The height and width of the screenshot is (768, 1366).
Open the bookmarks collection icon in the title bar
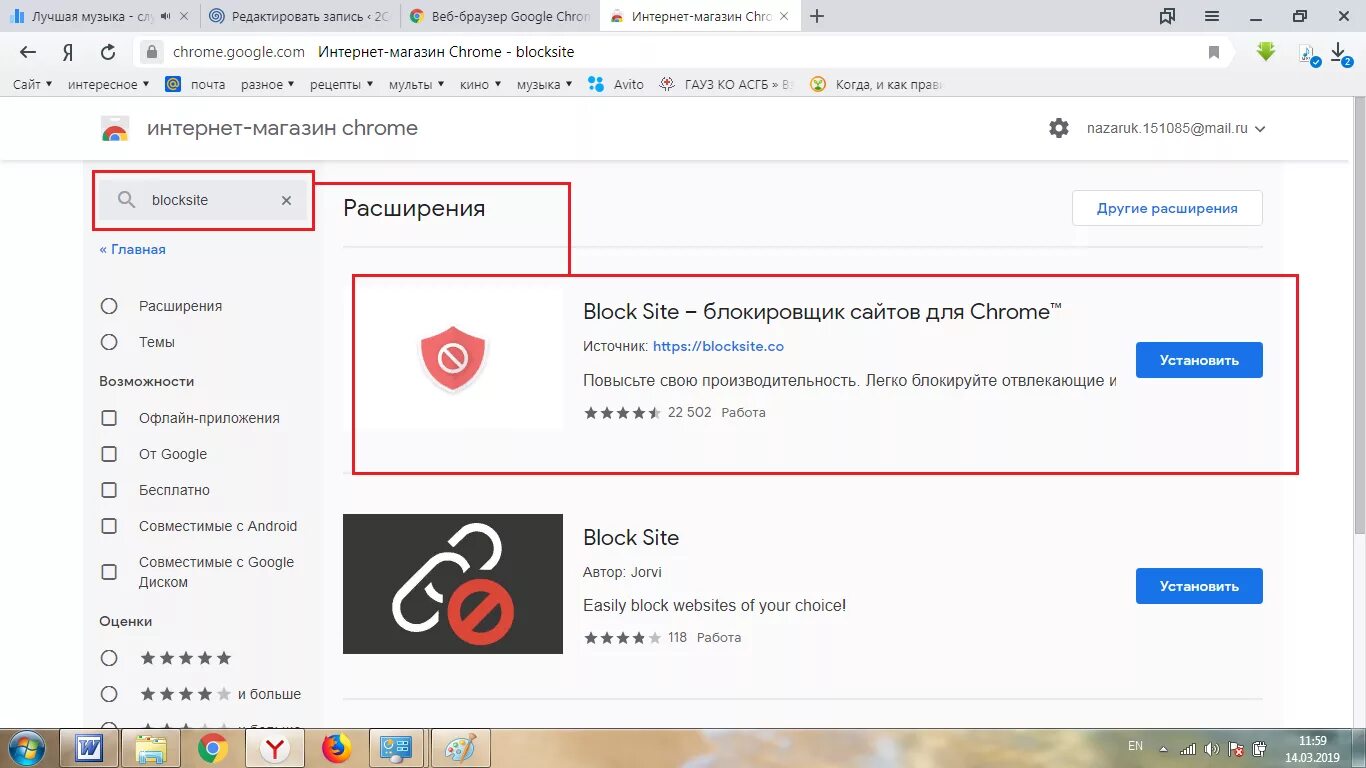point(1167,16)
